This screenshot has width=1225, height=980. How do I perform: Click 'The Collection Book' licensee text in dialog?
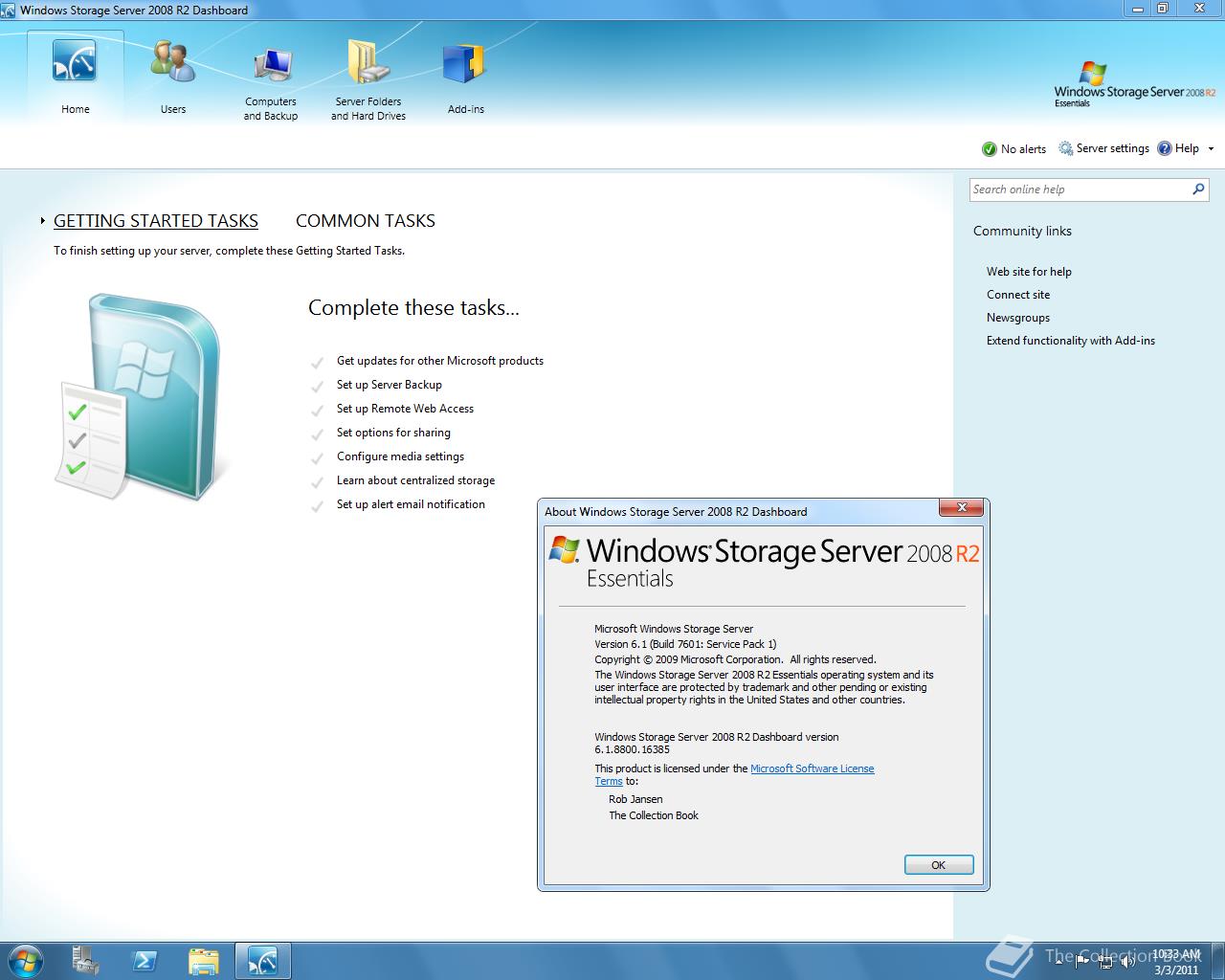pos(654,815)
